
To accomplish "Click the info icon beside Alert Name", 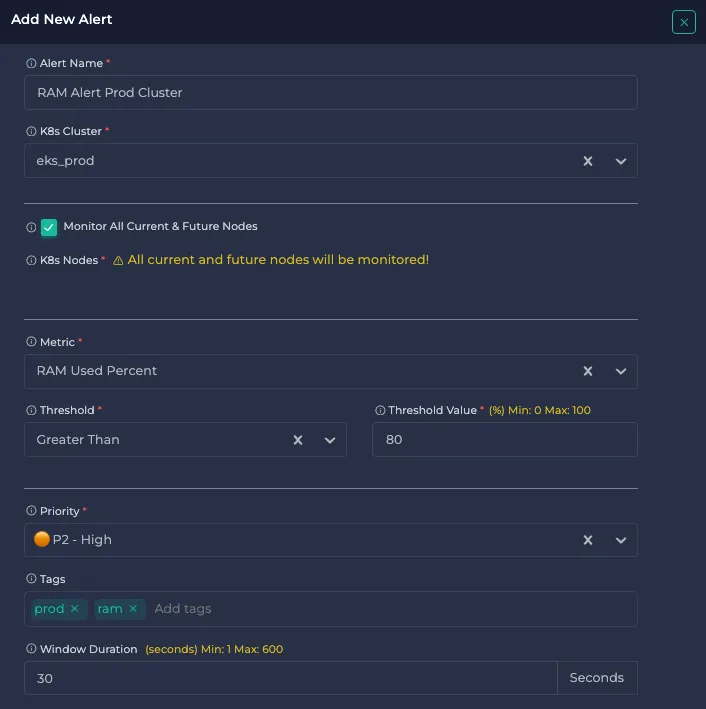I will (31, 63).
